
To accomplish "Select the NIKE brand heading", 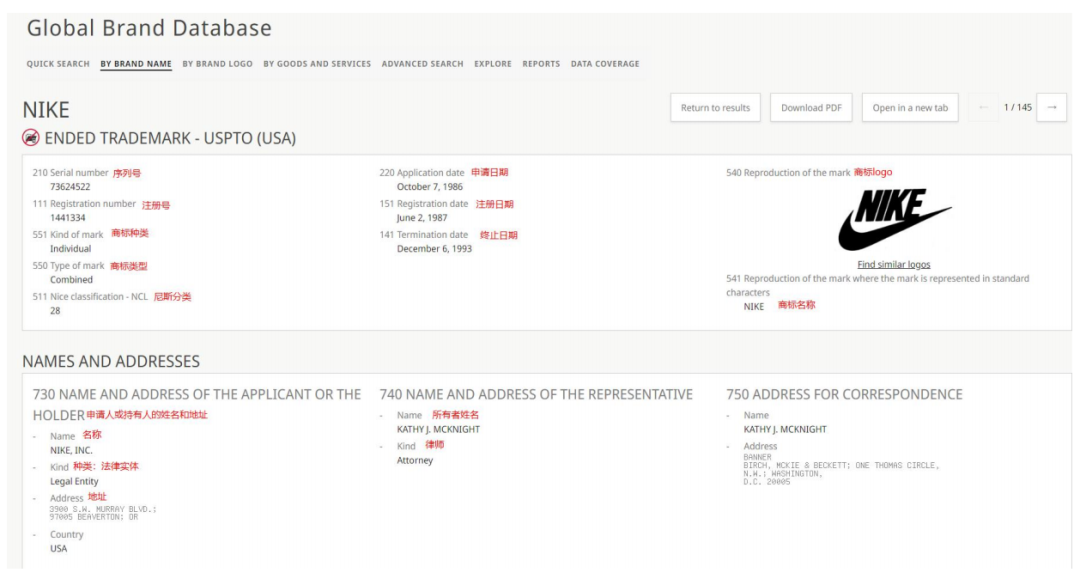I will click(x=46, y=110).
